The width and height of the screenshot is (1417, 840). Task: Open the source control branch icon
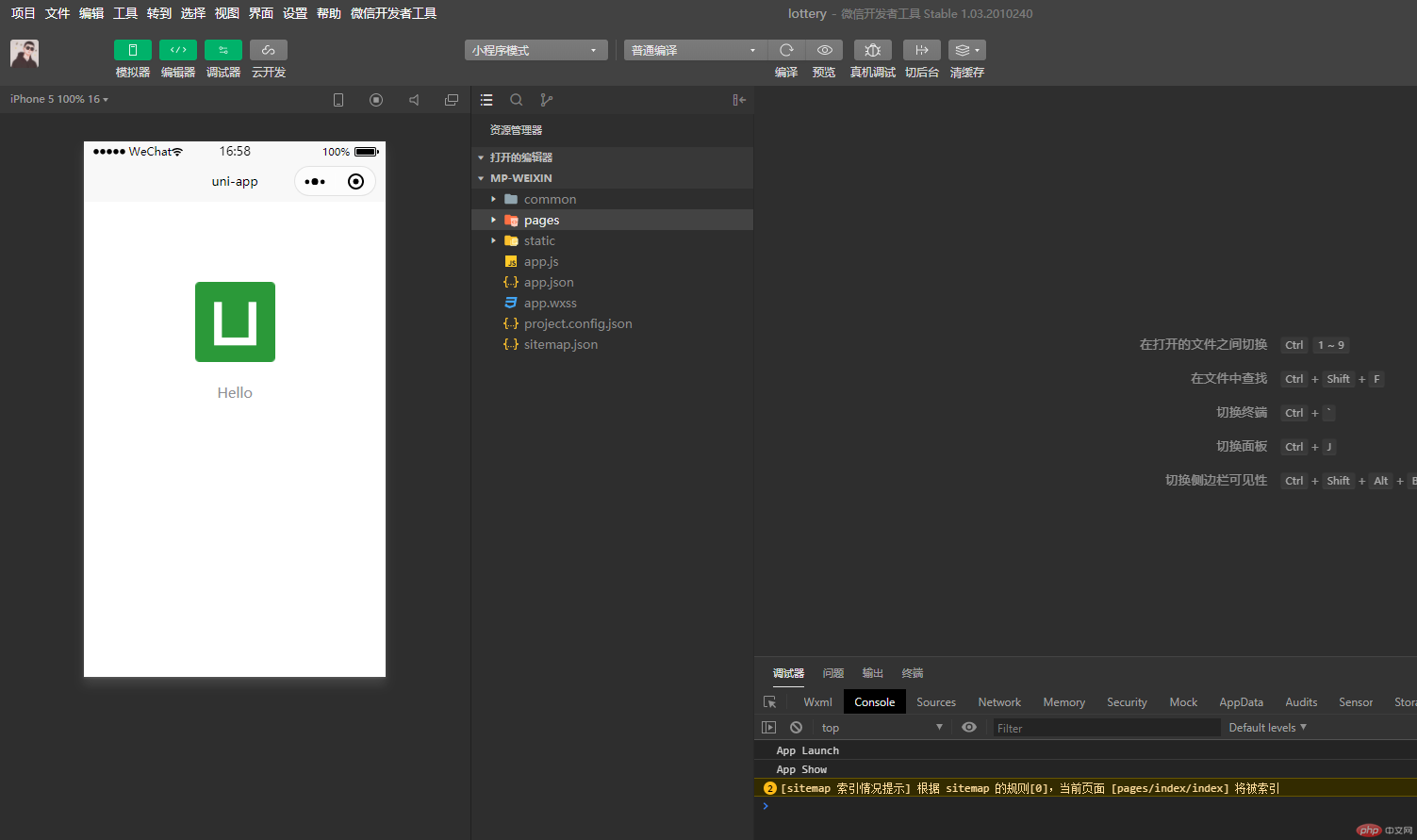(546, 100)
